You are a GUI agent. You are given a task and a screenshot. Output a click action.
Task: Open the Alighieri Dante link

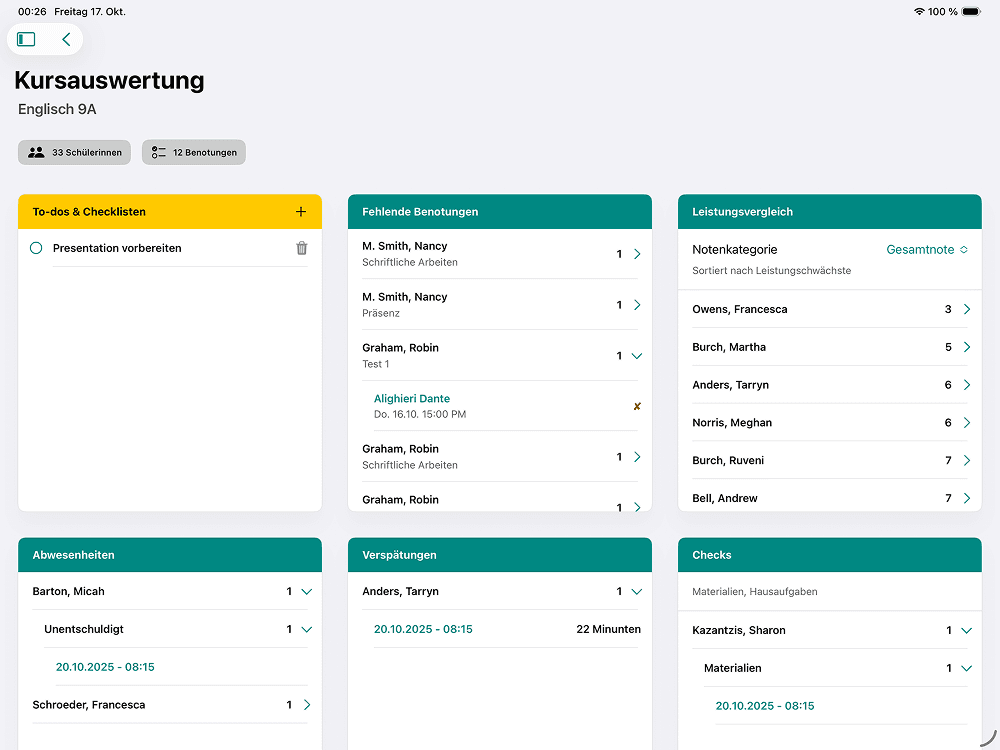click(411, 399)
